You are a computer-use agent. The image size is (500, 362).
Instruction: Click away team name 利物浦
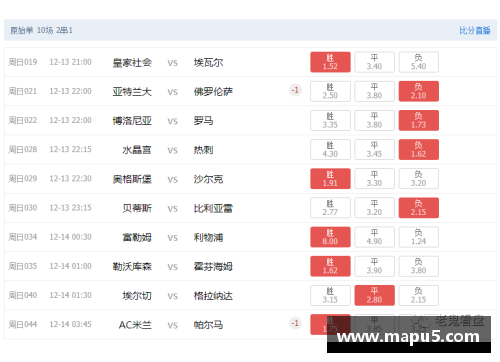point(208,238)
